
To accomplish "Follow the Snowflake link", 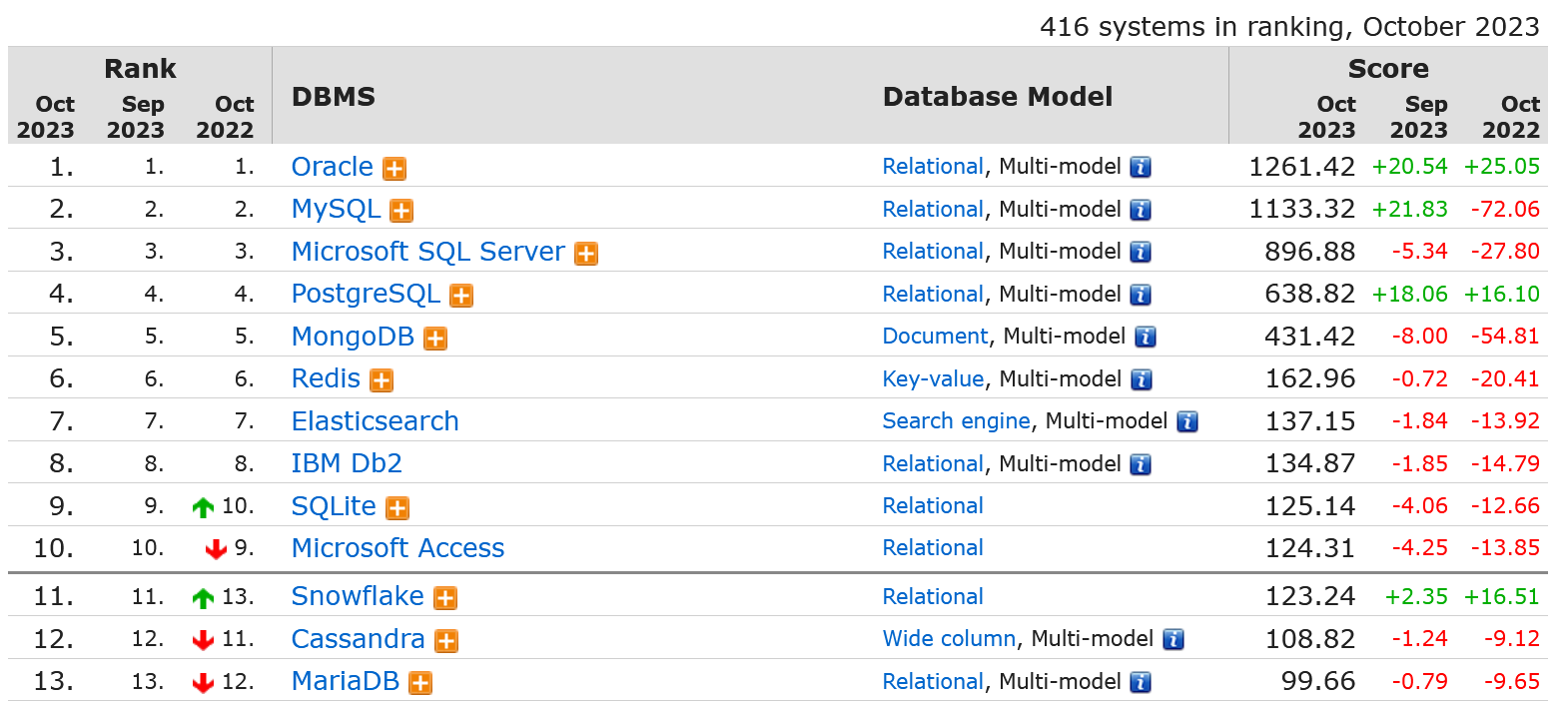I will click(x=358, y=596).
